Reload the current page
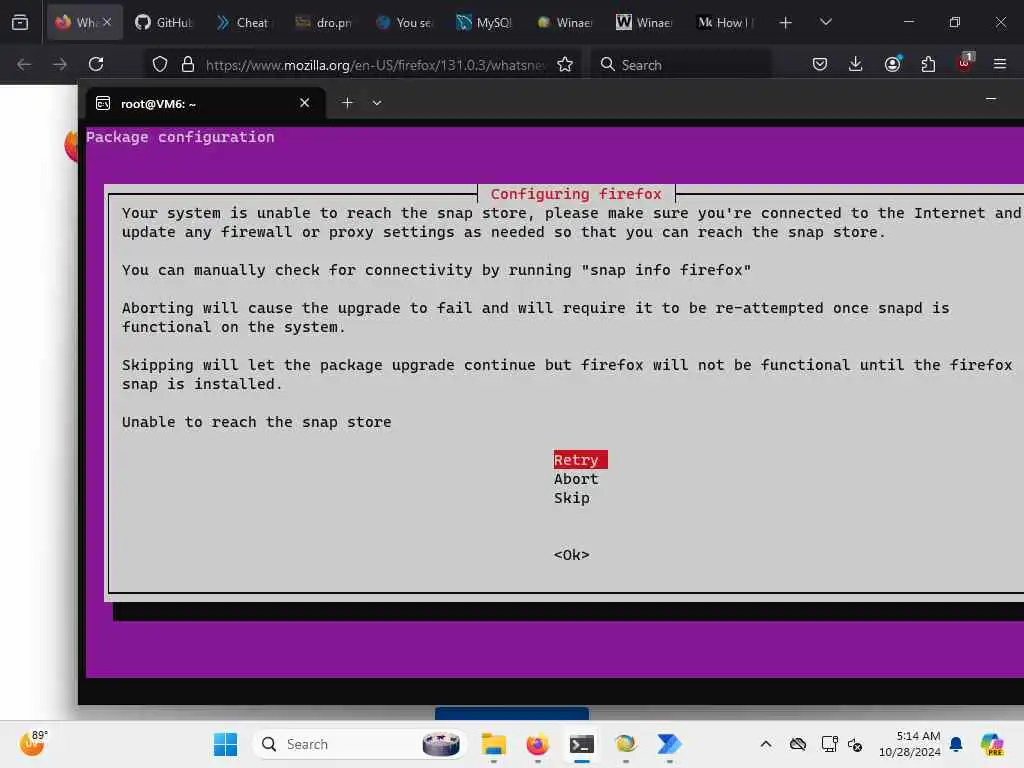The width and height of the screenshot is (1024, 768). [96, 64]
